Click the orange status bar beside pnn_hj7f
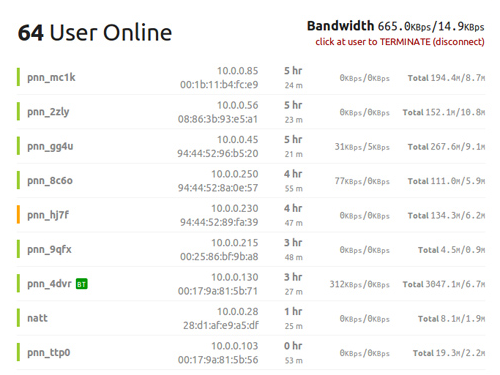 18,215
